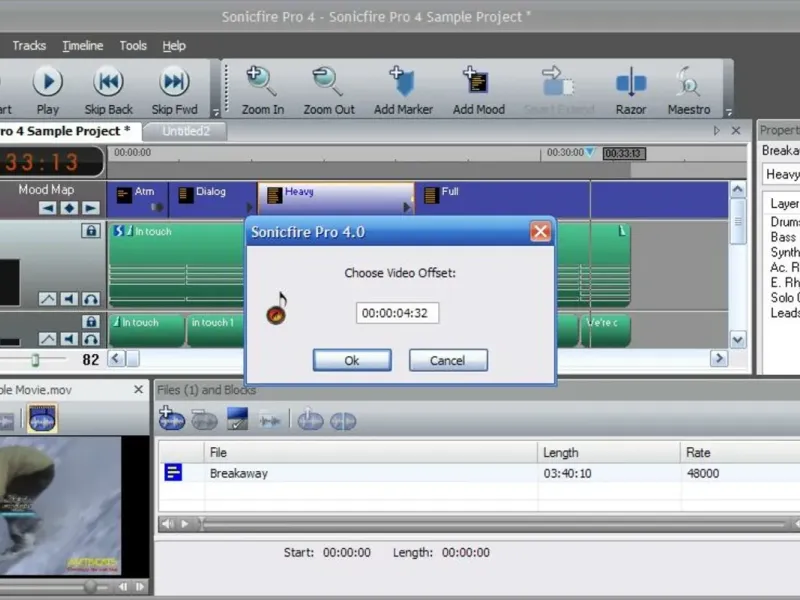Click the Skip Back toolbar icon
Screen dimensions: 800x600
point(108,82)
